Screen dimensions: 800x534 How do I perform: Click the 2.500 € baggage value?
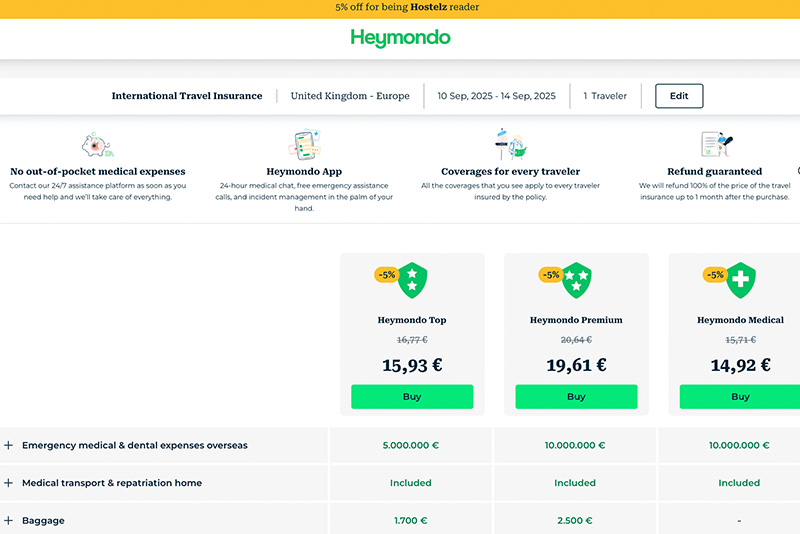pyautogui.click(x=575, y=521)
